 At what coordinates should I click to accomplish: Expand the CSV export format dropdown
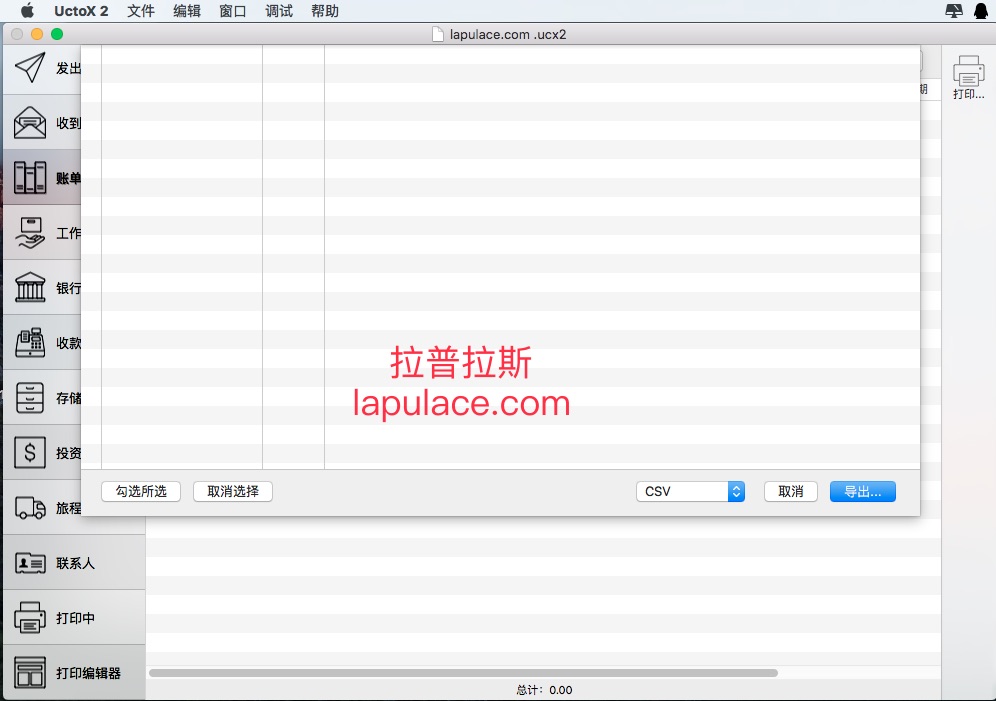click(690, 491)
